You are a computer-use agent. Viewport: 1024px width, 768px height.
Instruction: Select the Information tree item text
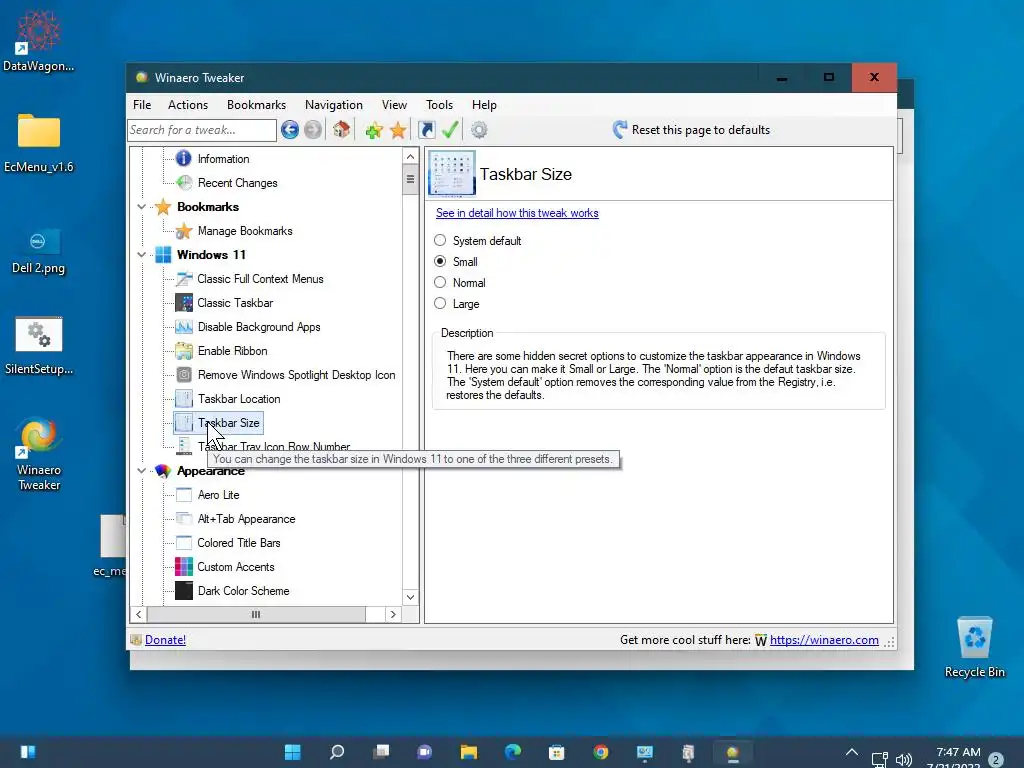[x=223, y=159]
